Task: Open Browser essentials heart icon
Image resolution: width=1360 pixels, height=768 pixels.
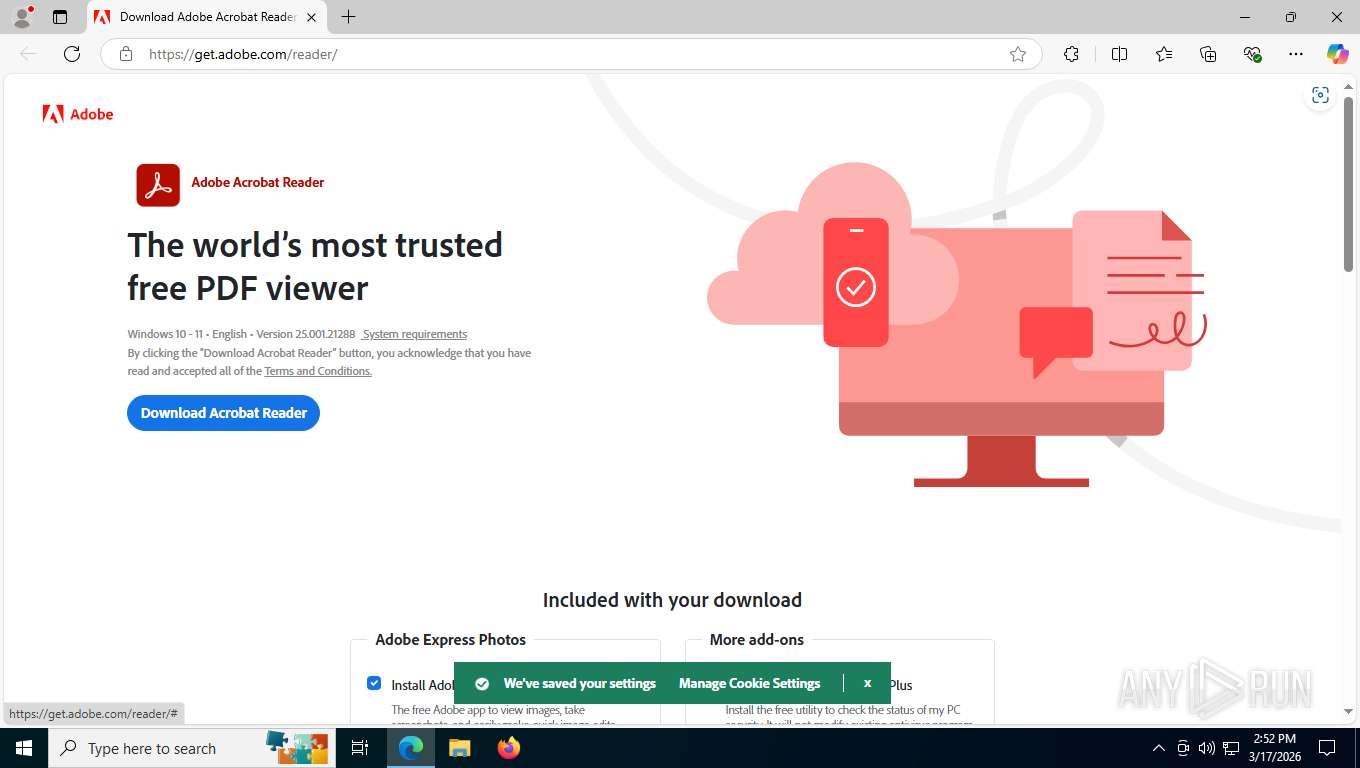Action: coord(1252,54)
